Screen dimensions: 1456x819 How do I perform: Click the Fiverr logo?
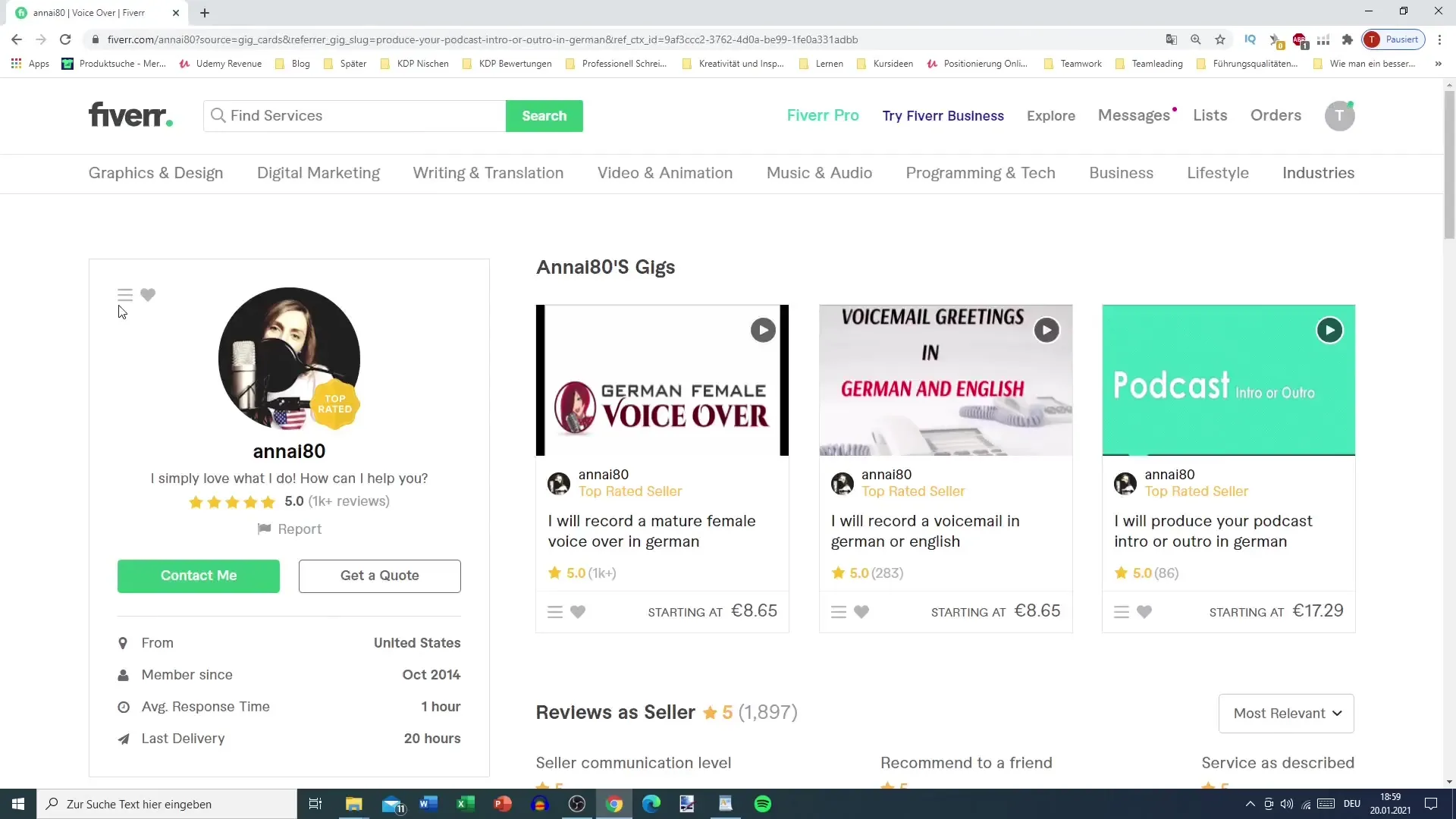(x=130, y=115)
